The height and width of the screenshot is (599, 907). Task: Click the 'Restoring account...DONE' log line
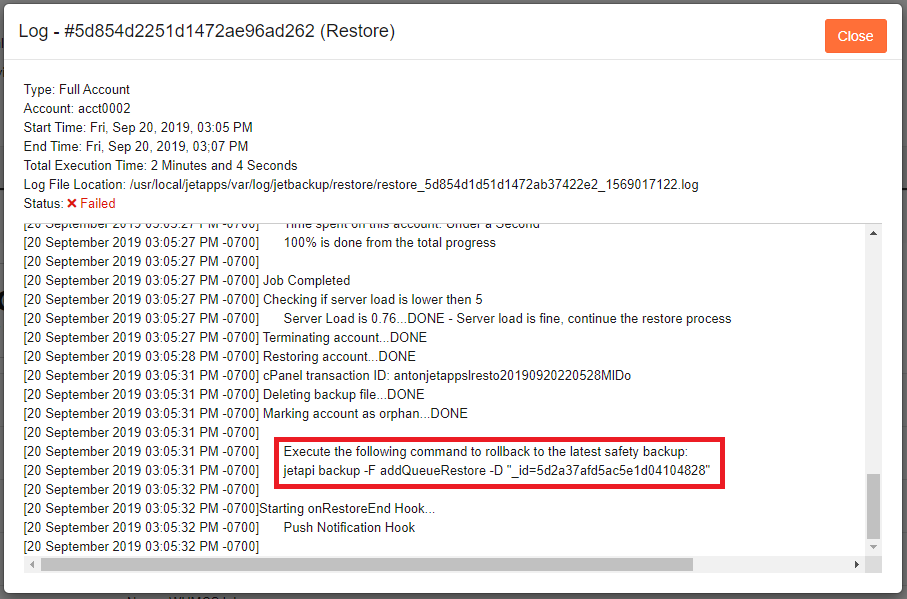click(340, 357)
